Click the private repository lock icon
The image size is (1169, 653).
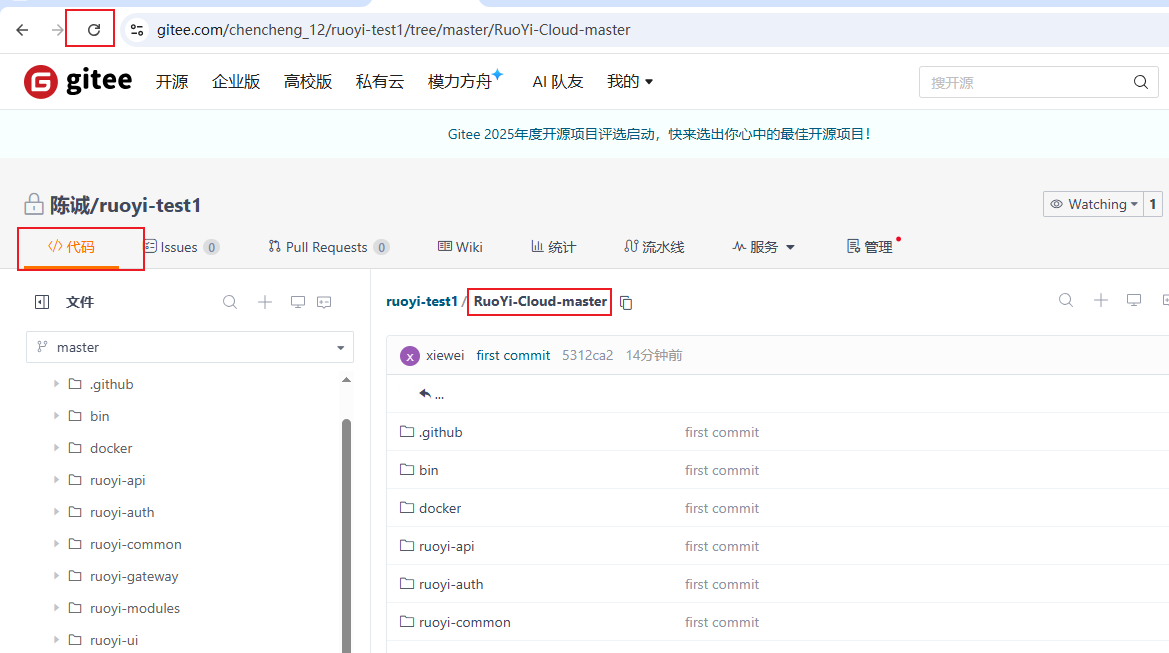[x=34, y=204]
